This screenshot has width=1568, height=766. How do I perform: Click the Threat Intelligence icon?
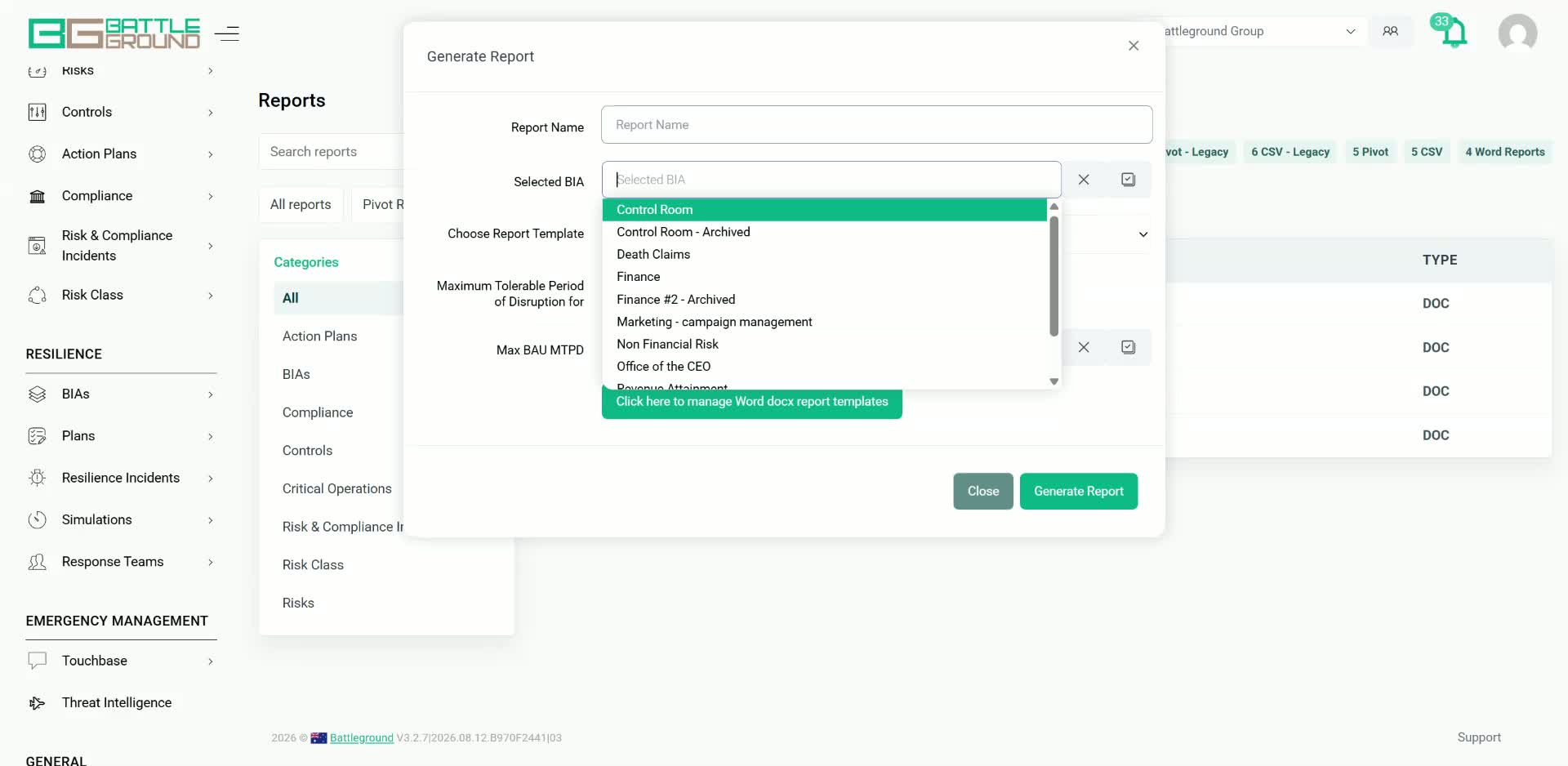(37, 702)
